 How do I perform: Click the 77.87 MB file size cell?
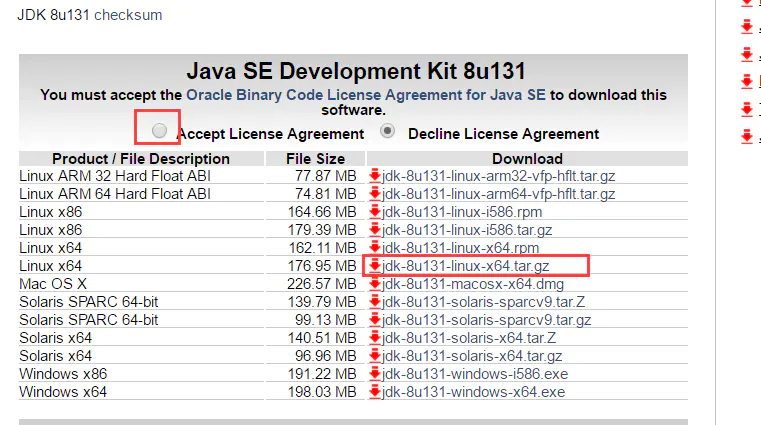click(x=315, y=176)
